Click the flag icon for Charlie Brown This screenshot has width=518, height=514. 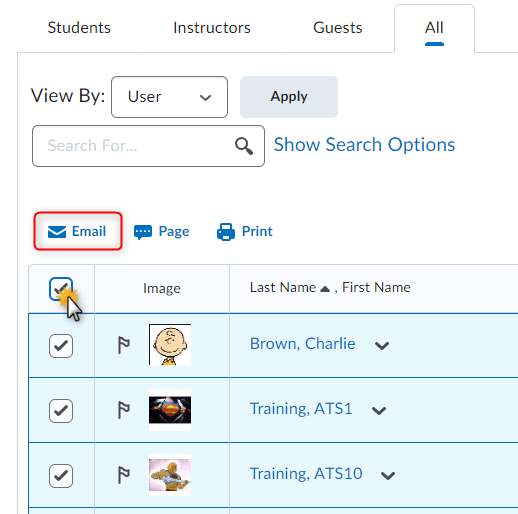123,345
